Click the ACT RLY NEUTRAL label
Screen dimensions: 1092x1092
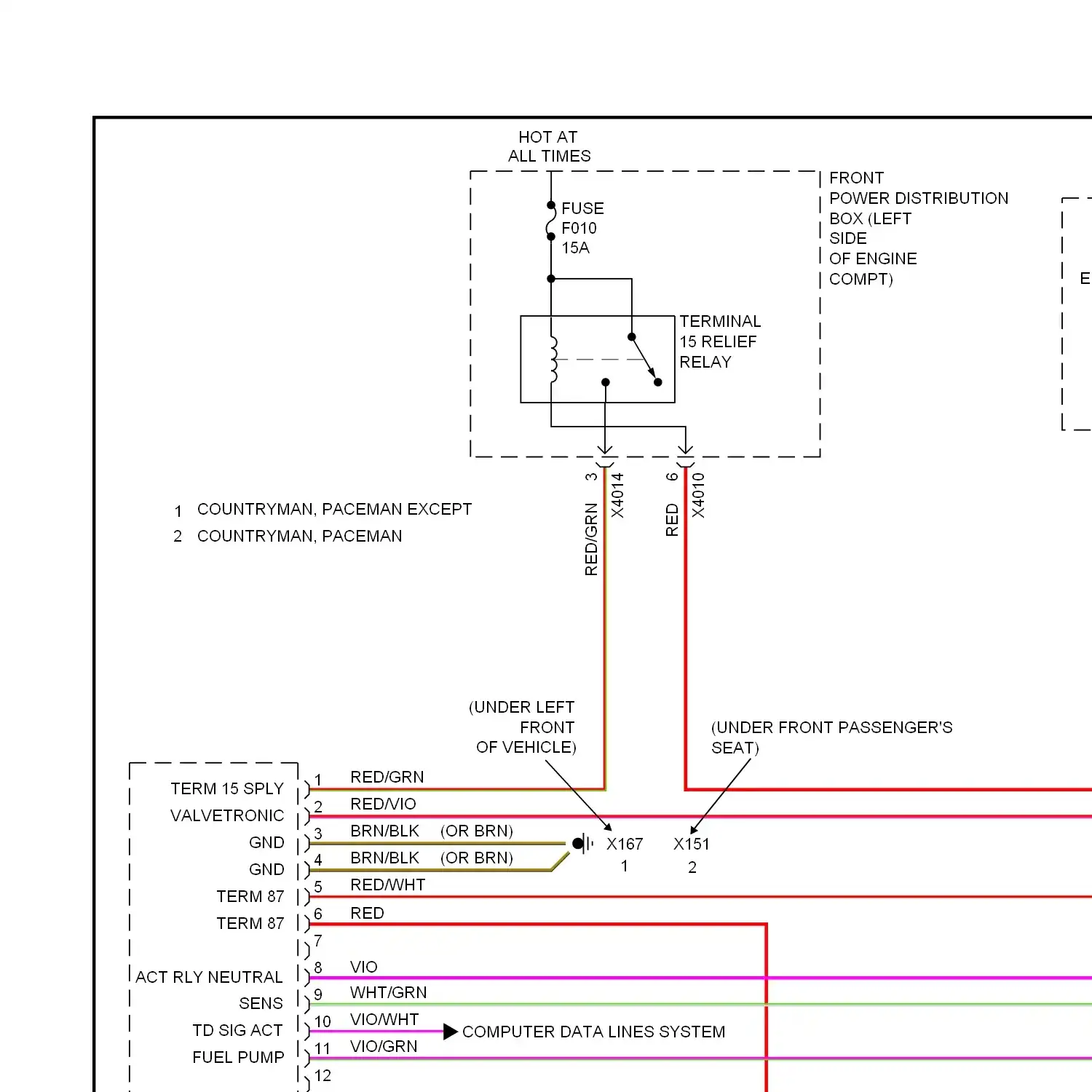tap(209, 977)
